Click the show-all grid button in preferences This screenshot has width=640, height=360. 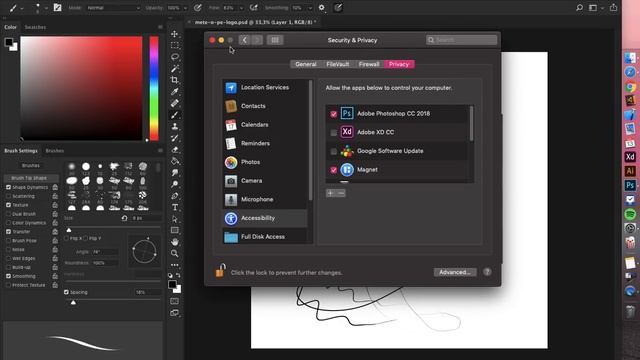(x=275, y=40)
